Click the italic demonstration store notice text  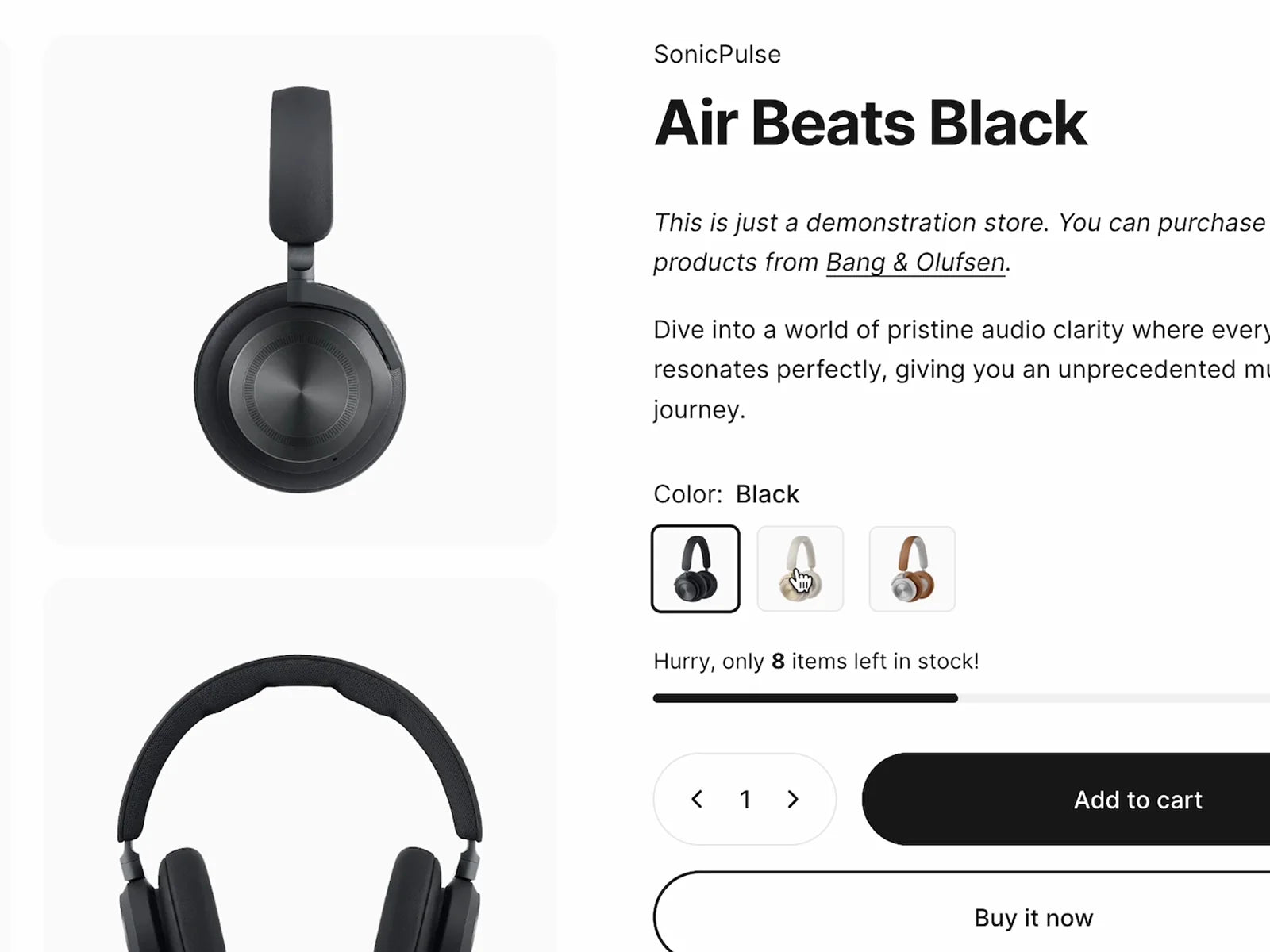click(961, 243)
